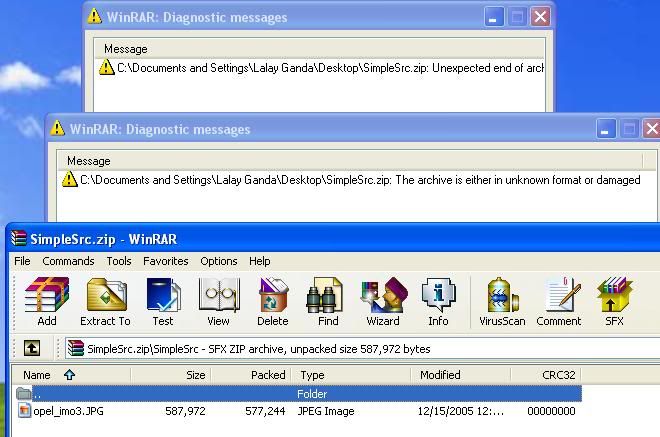660x437 pixels.
Task: Click the 577,244 packed value
Action: point(265,411)
